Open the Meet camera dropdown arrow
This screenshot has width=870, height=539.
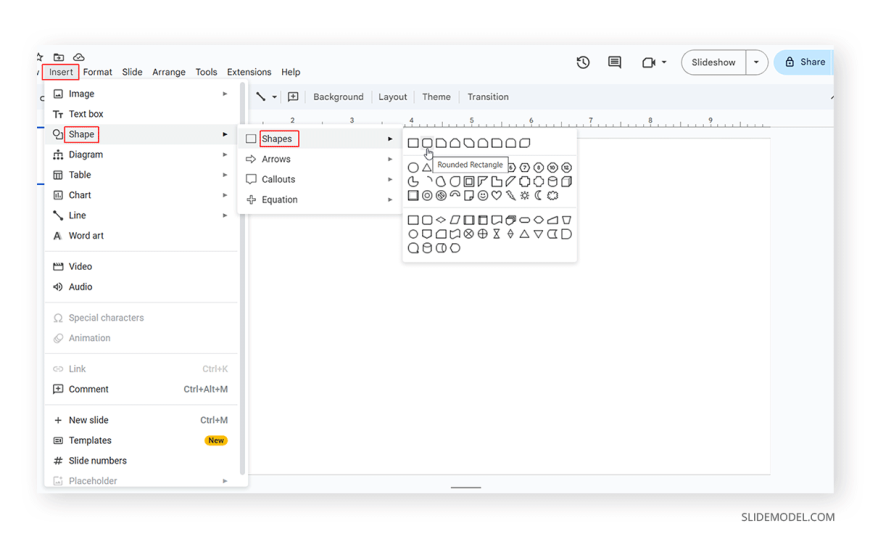pos(664,62)
